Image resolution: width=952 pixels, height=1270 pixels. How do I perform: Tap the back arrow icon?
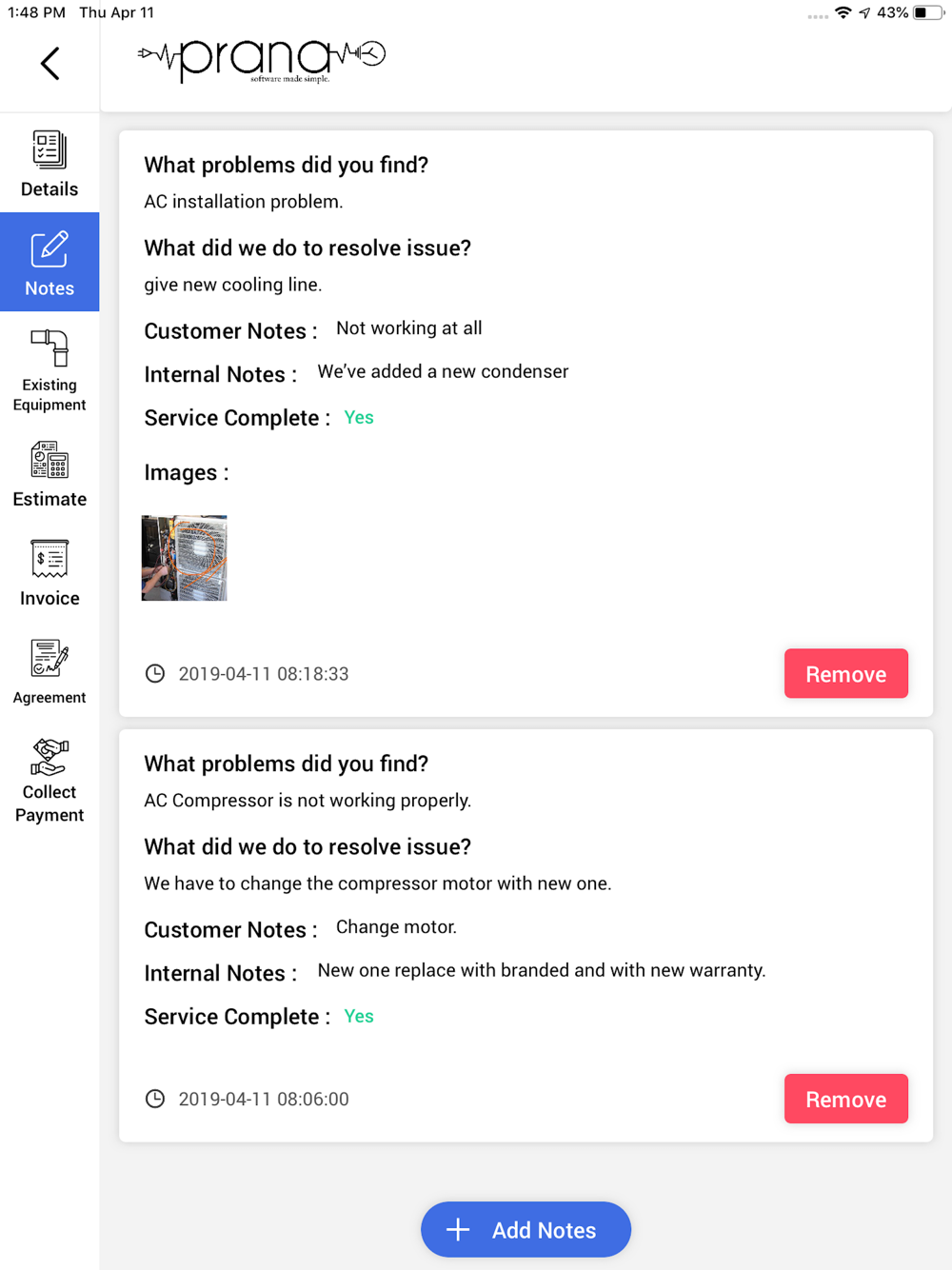50,64
